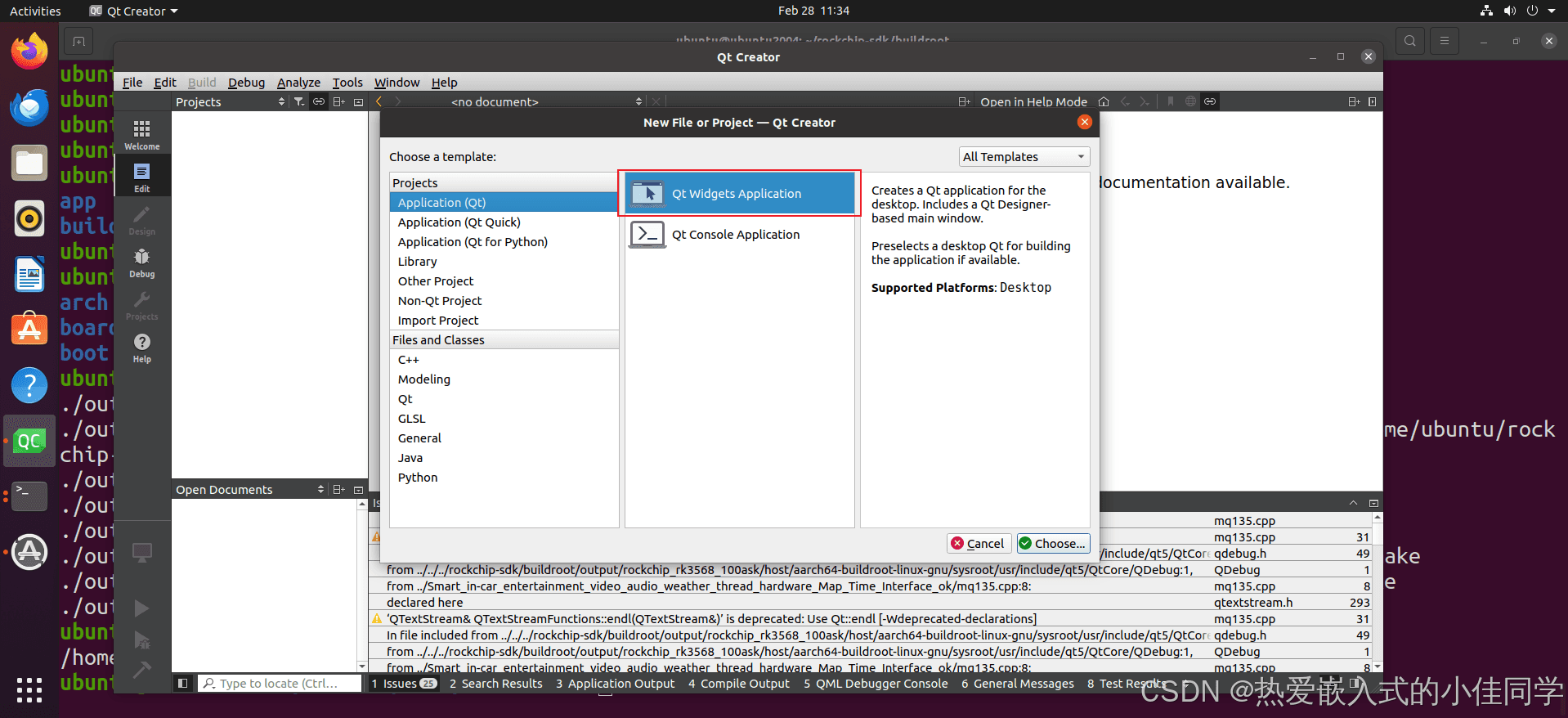The height and width of the screenshot is (718, 1568).
Task: Select C++ under Files and Classes
Action: pyautogui.click(x=504, y=359)
